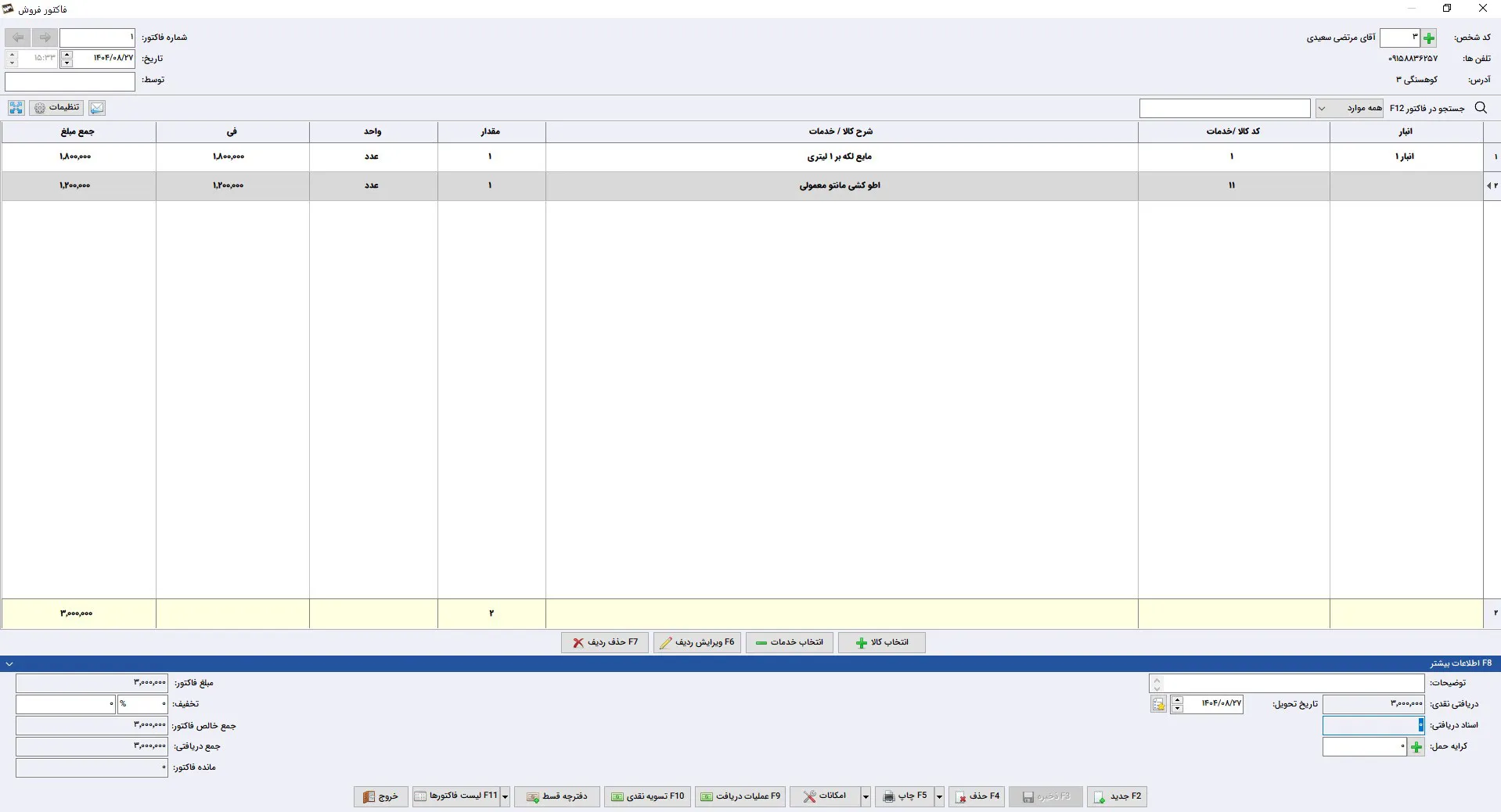Screen dimensions: 1501x812
Task: Click the invoice number field
Action: [98, 38]
